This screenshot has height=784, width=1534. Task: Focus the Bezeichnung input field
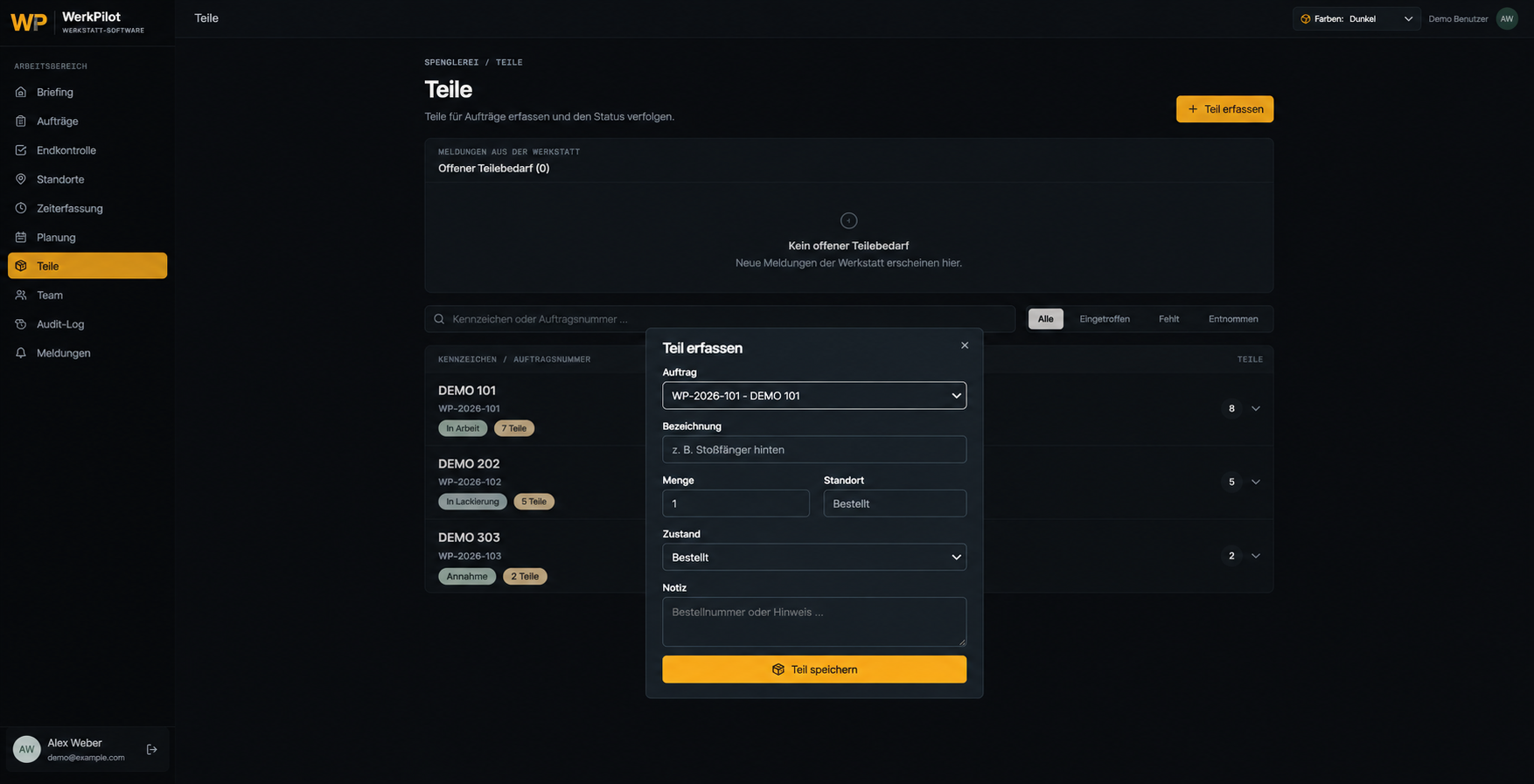click(x=814, y=449)
